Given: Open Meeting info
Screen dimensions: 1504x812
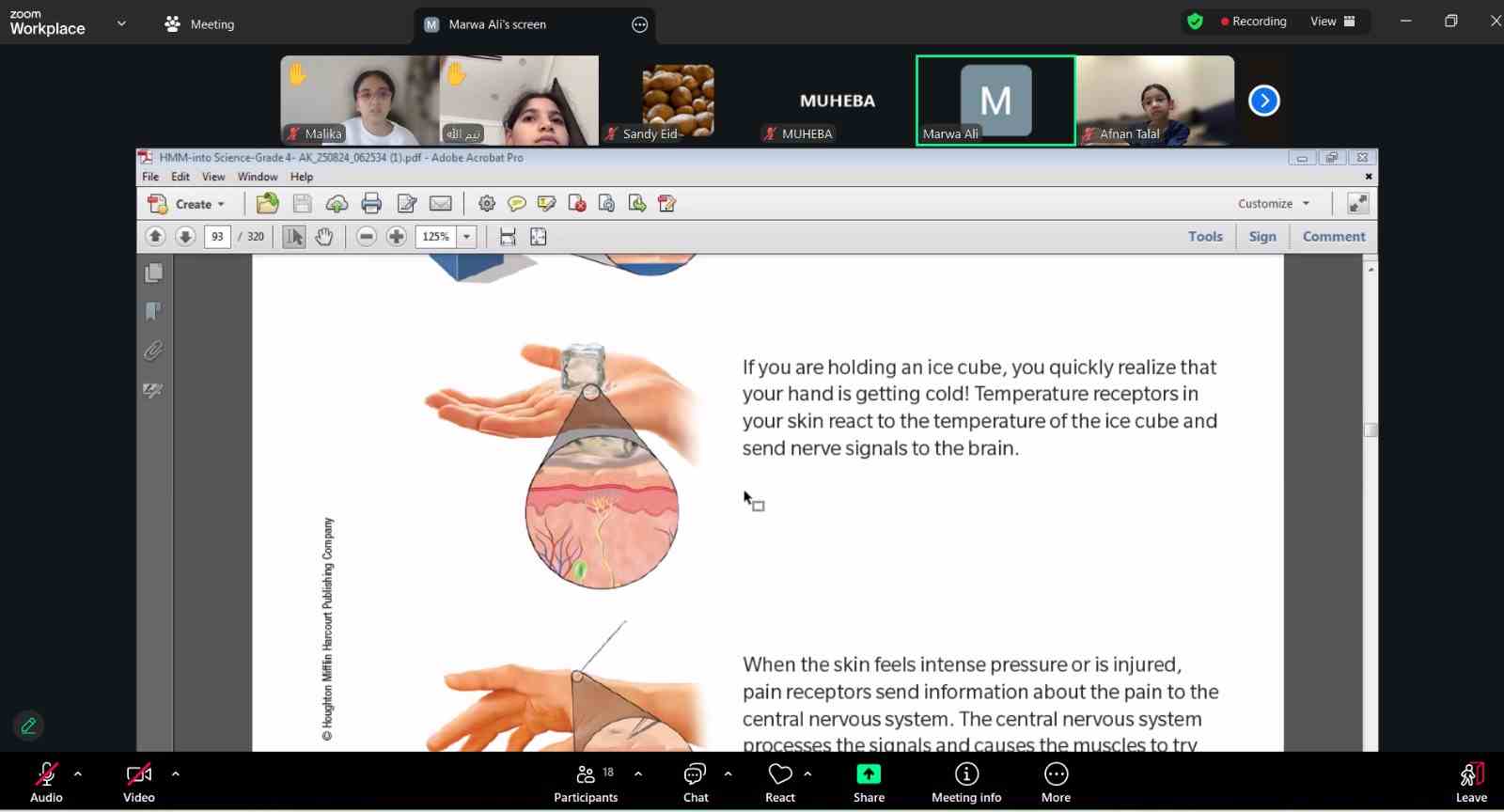Looking at the screenshot, I should [x=966, y=781].
